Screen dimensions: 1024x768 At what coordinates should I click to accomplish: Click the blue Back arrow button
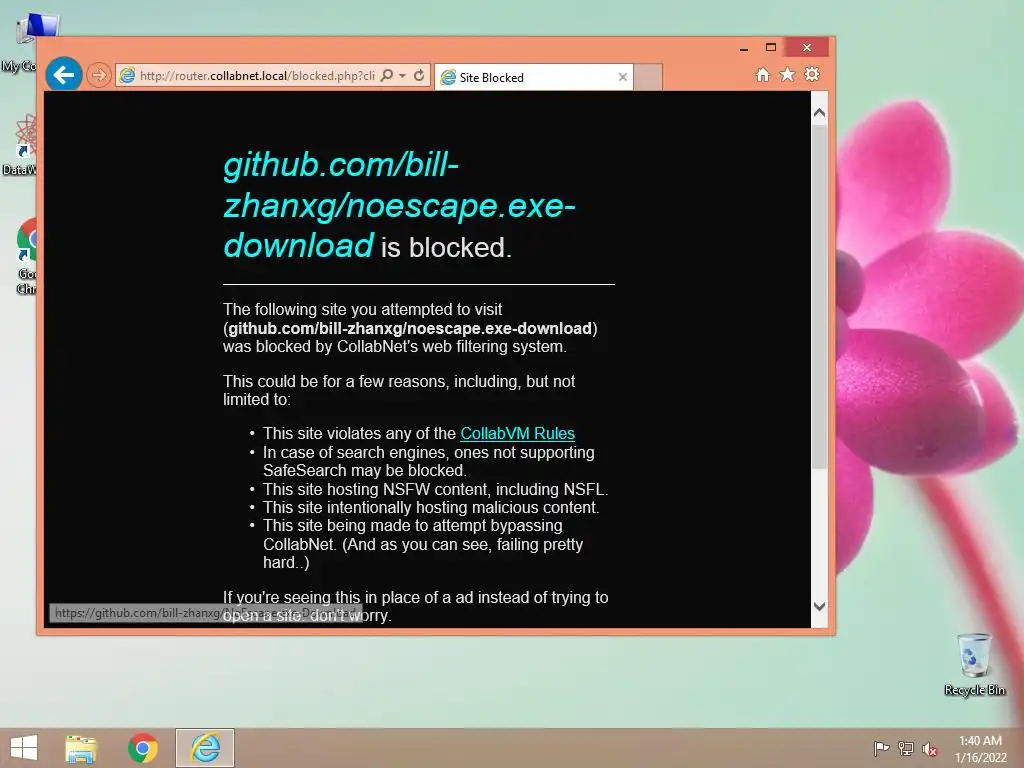63,75
